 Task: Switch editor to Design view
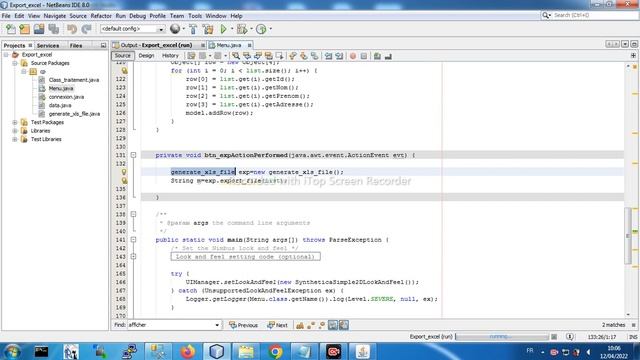[146, 56]
